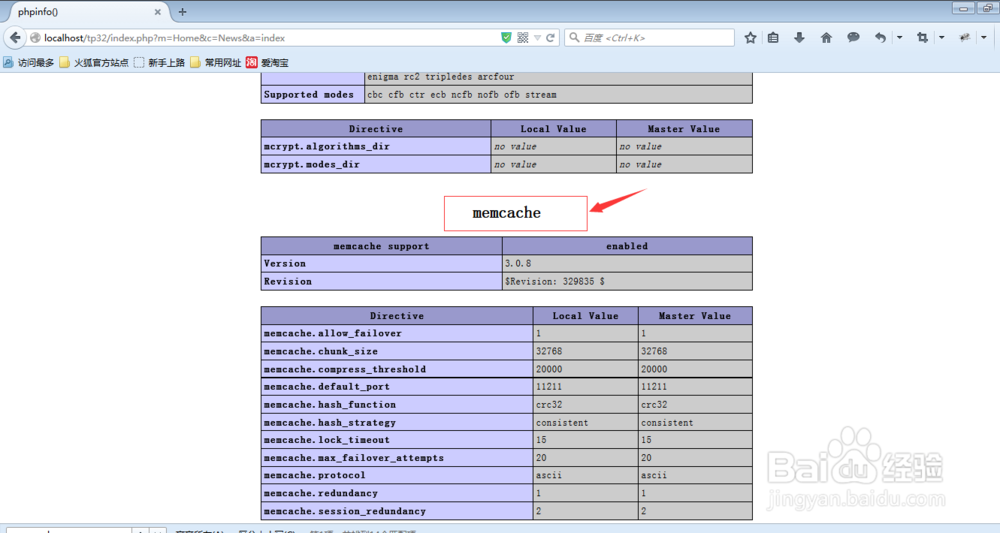This screenshot has height=533, width=1000.
Task: Reload the phpinfo page
Action: point(550,38)
